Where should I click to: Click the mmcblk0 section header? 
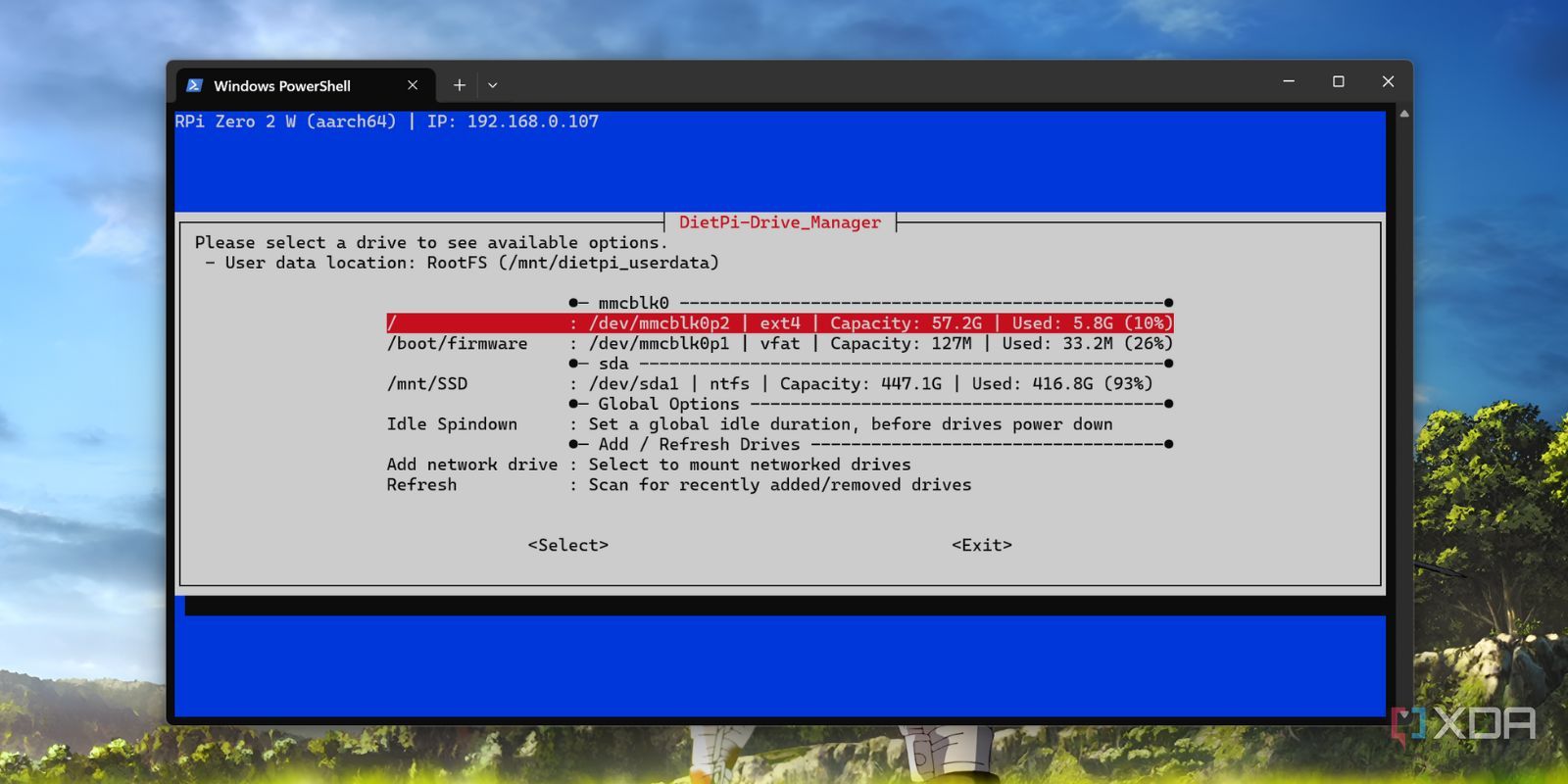click(871, 303)
